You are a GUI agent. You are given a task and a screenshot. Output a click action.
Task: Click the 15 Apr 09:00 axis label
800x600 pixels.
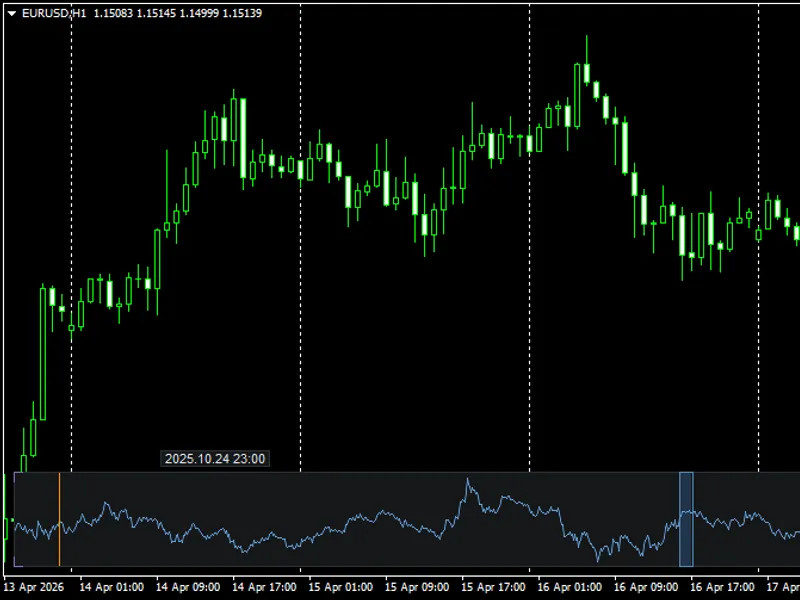pyautogui.click(x=417, y=587)
